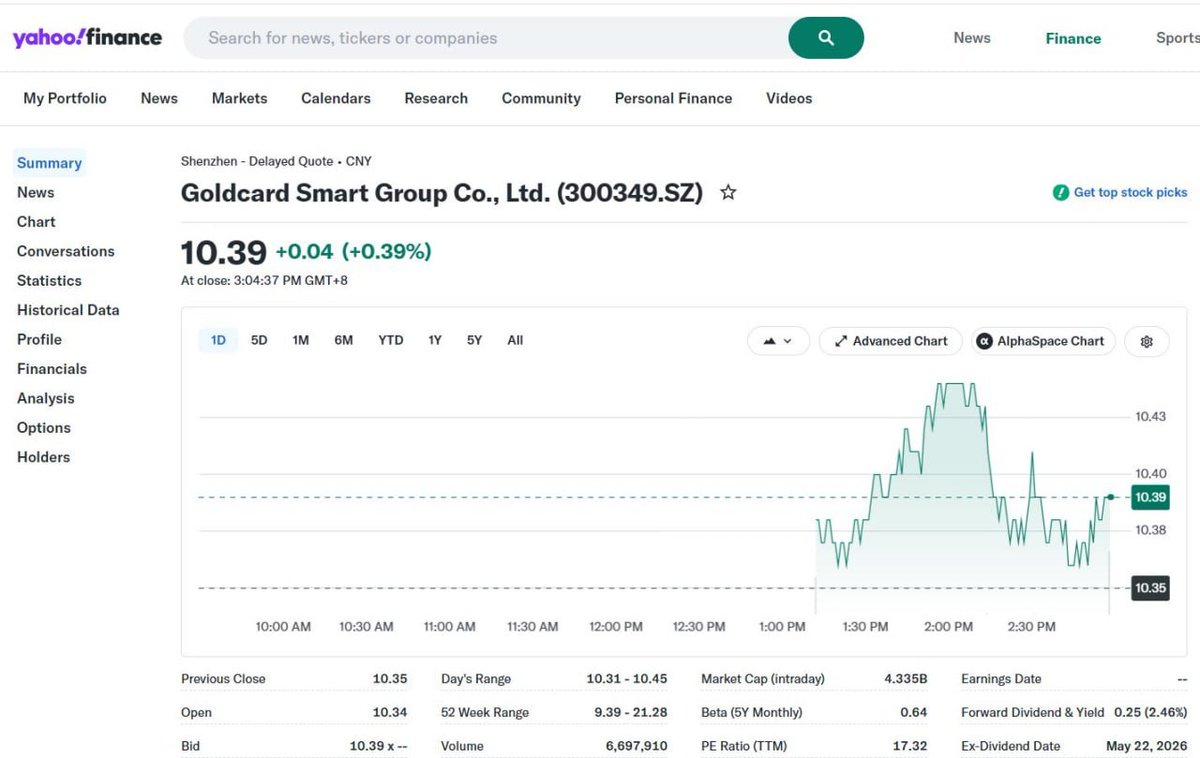Open Chart in the left sidebar
This screenshot has height=758, width=1200.
point(36,222)
